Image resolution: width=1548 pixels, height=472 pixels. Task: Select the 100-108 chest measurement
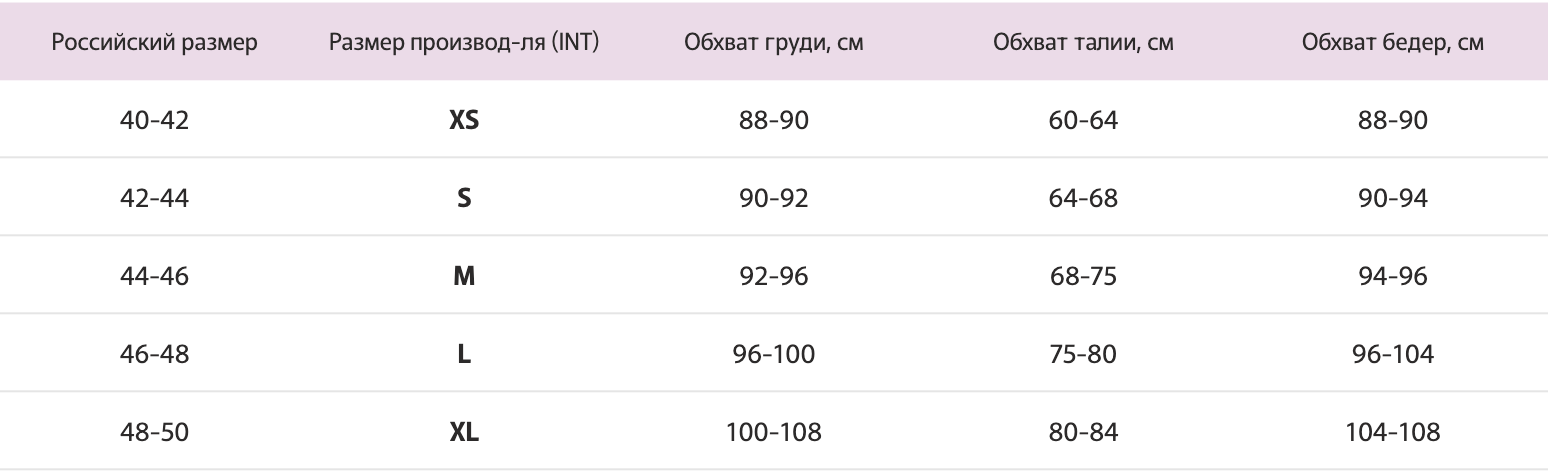tap(774, 432)
